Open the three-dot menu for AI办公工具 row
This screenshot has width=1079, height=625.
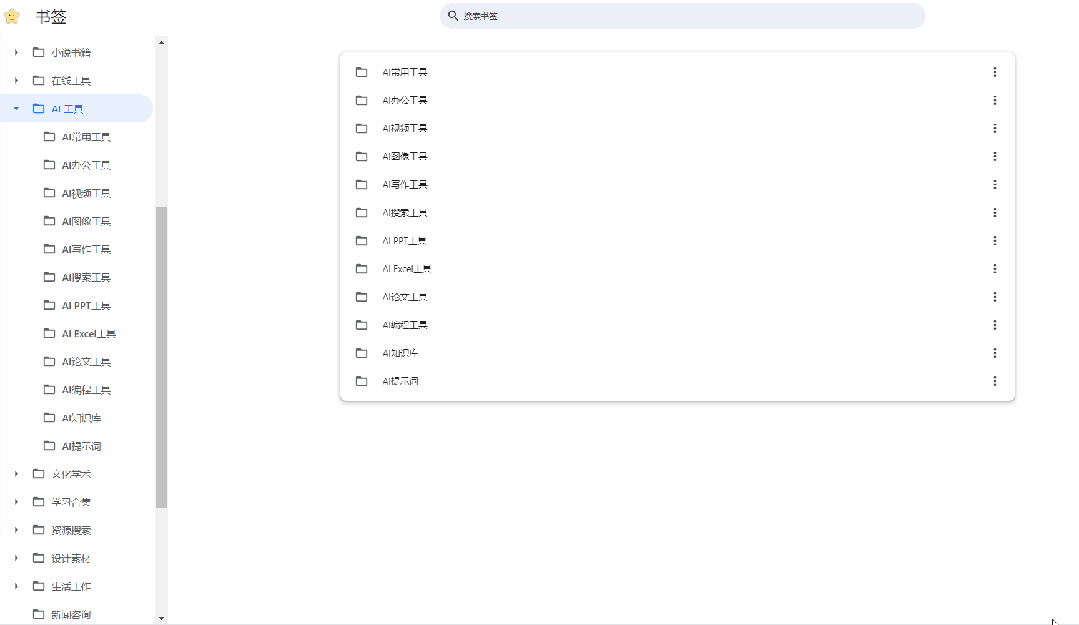pos(994,100)
